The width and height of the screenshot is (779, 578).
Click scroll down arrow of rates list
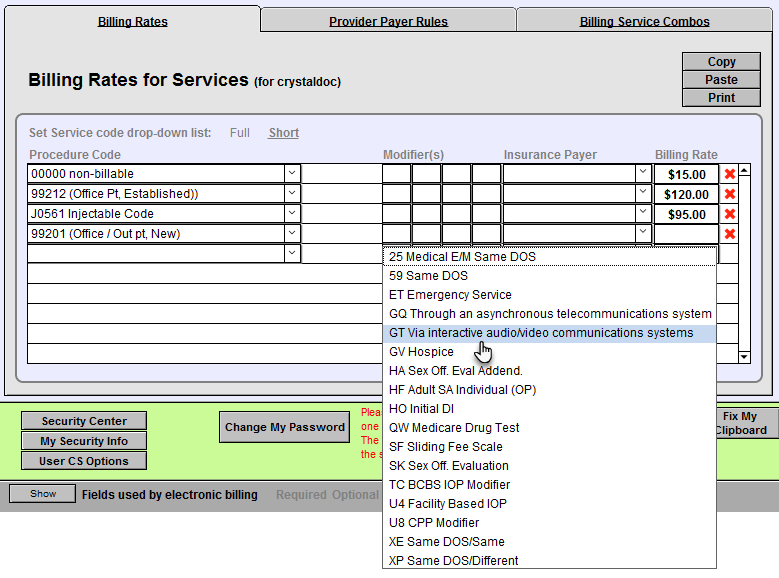click(x=743, y=356)
